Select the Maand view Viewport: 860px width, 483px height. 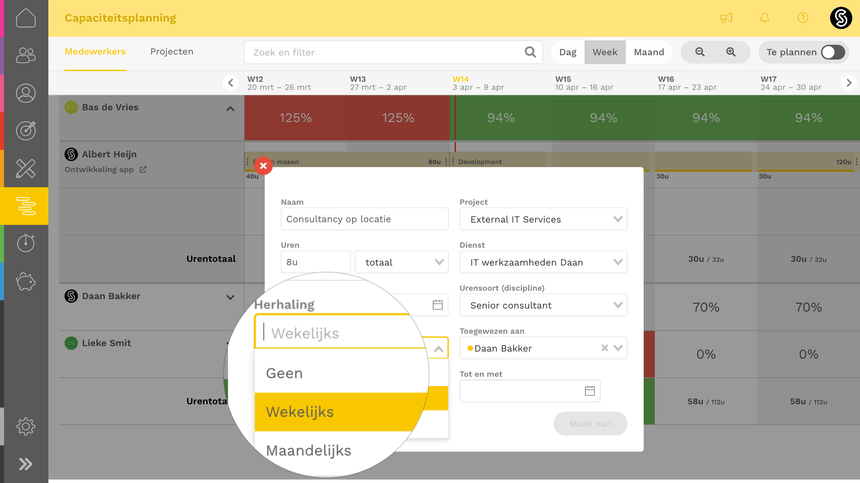649,52
